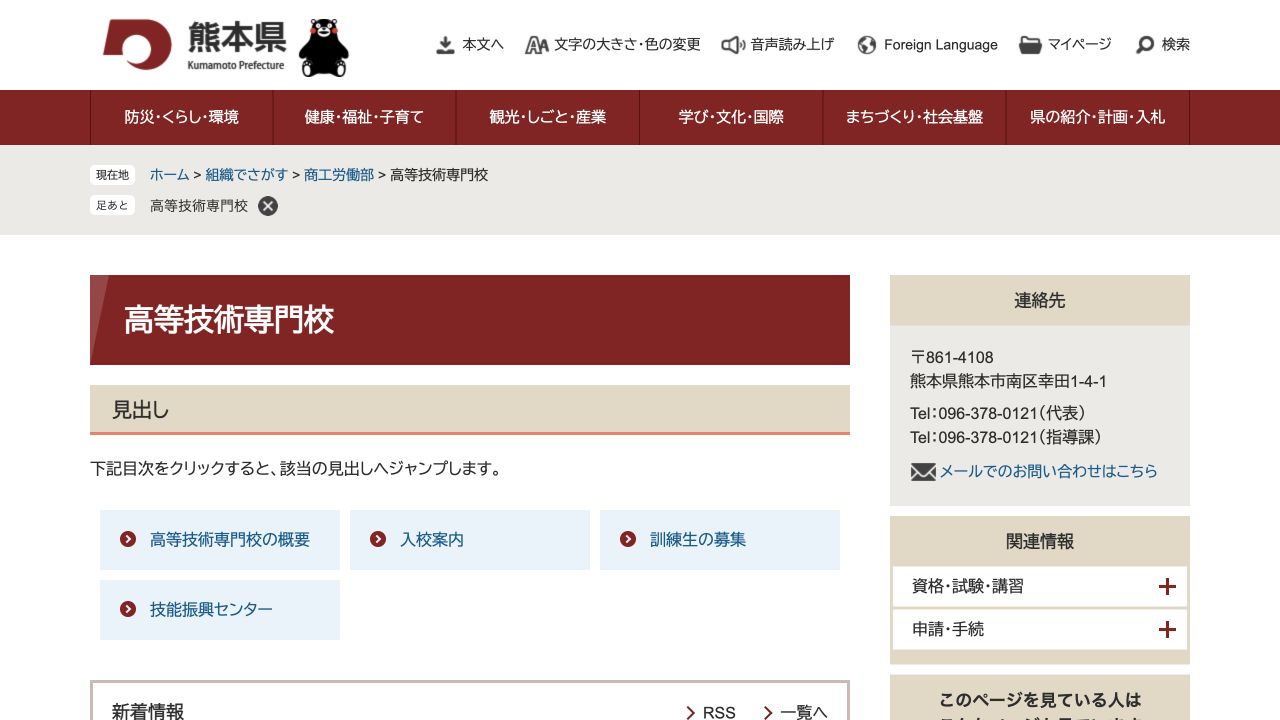
Task: Click the envelope mail icon
Action: tap(923, 471)
